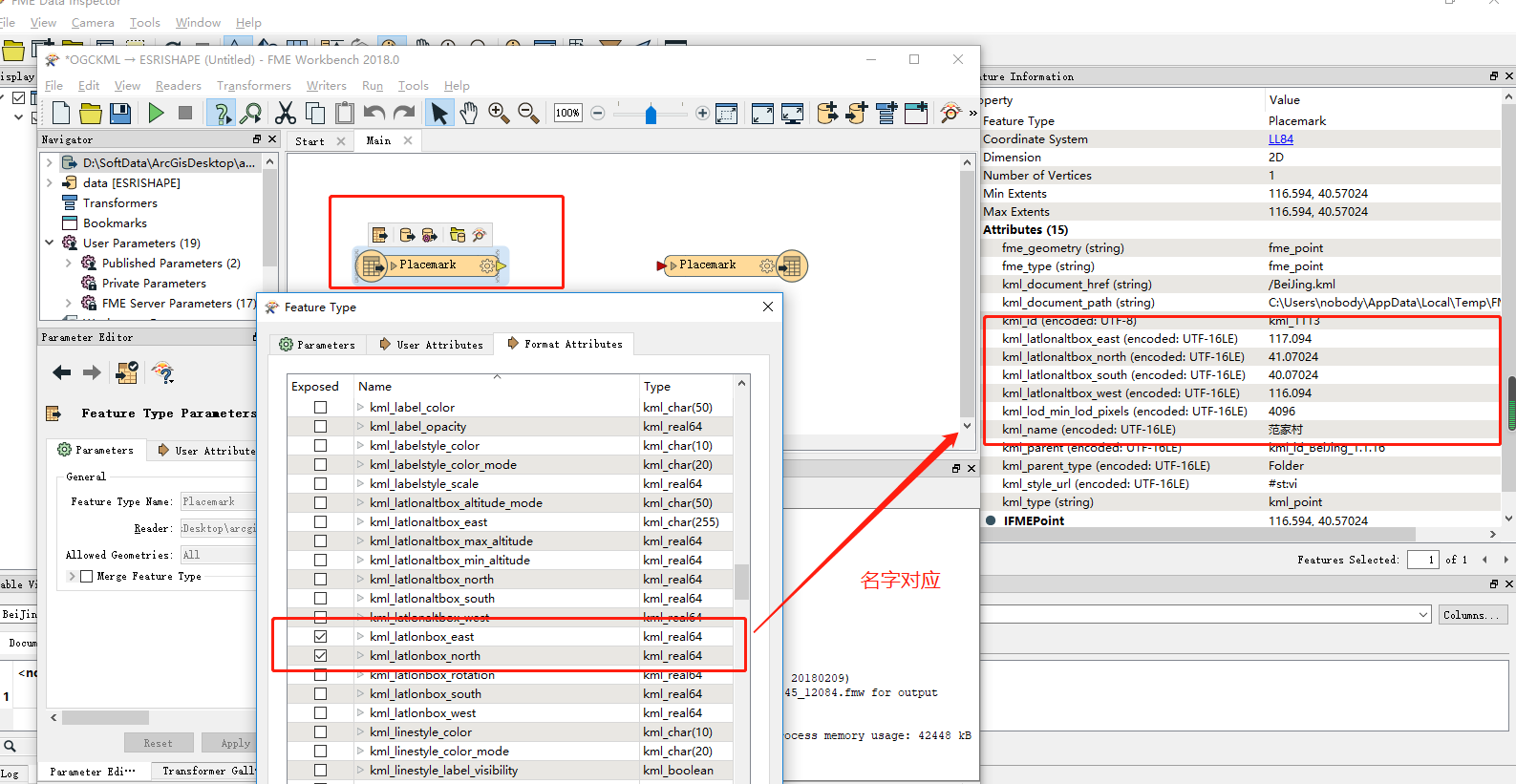Click the zoom level slider handle
Screen dimensions: 1516x784
(x=651, y=115)
